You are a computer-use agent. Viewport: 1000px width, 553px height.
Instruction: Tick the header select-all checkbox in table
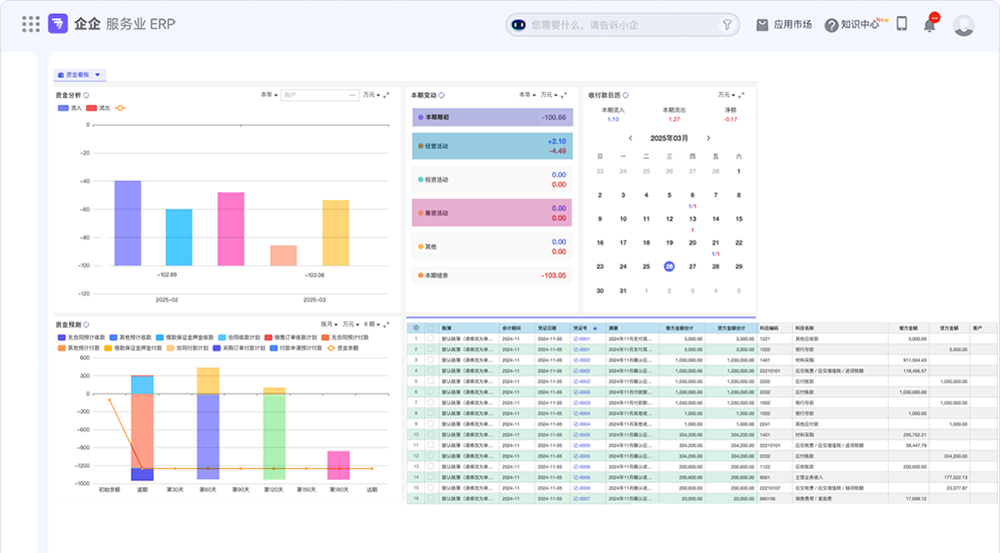(x=431, y=328)
